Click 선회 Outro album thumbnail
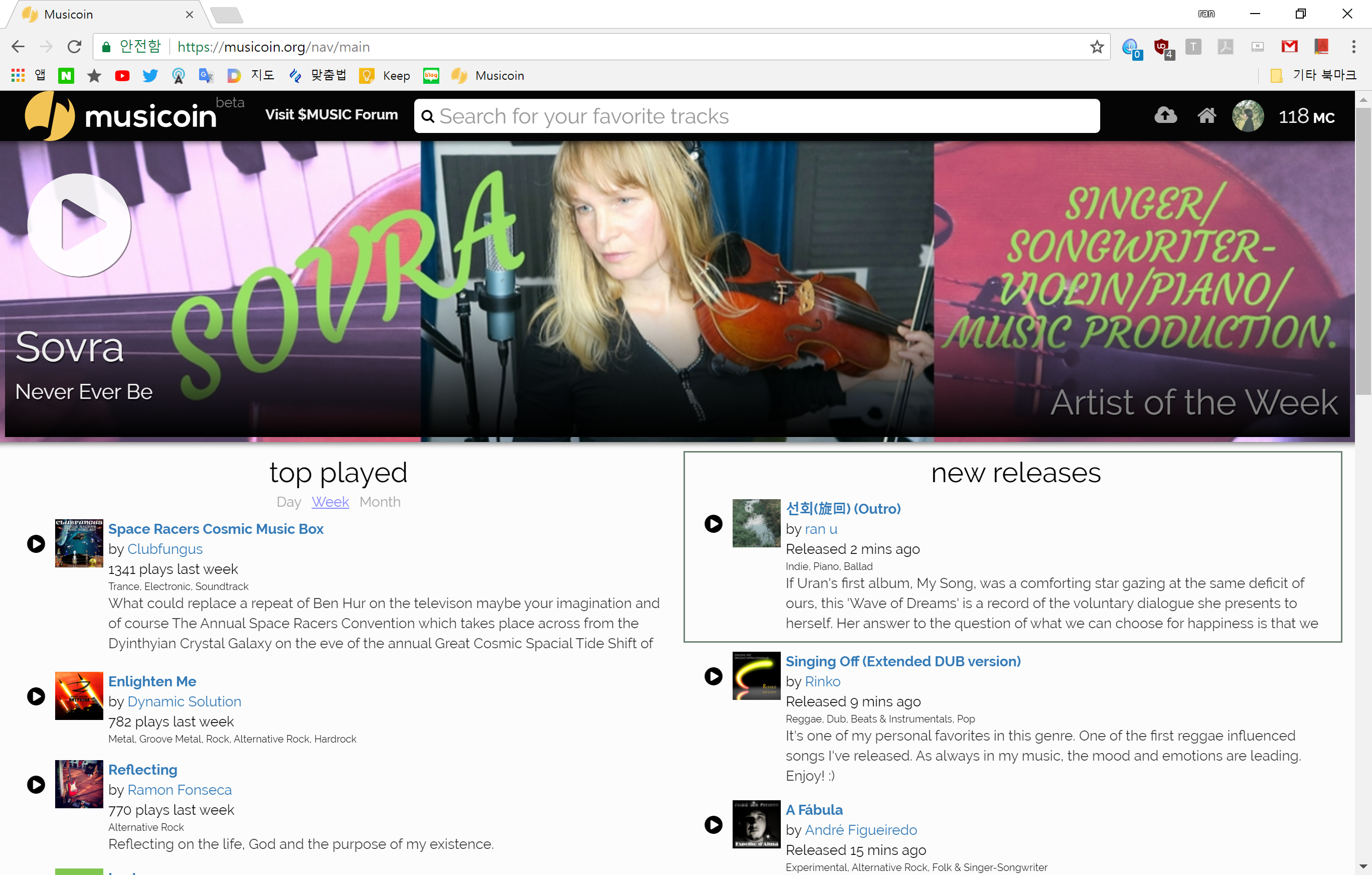This screenshot has width=1372, height=875. [756, 523]
